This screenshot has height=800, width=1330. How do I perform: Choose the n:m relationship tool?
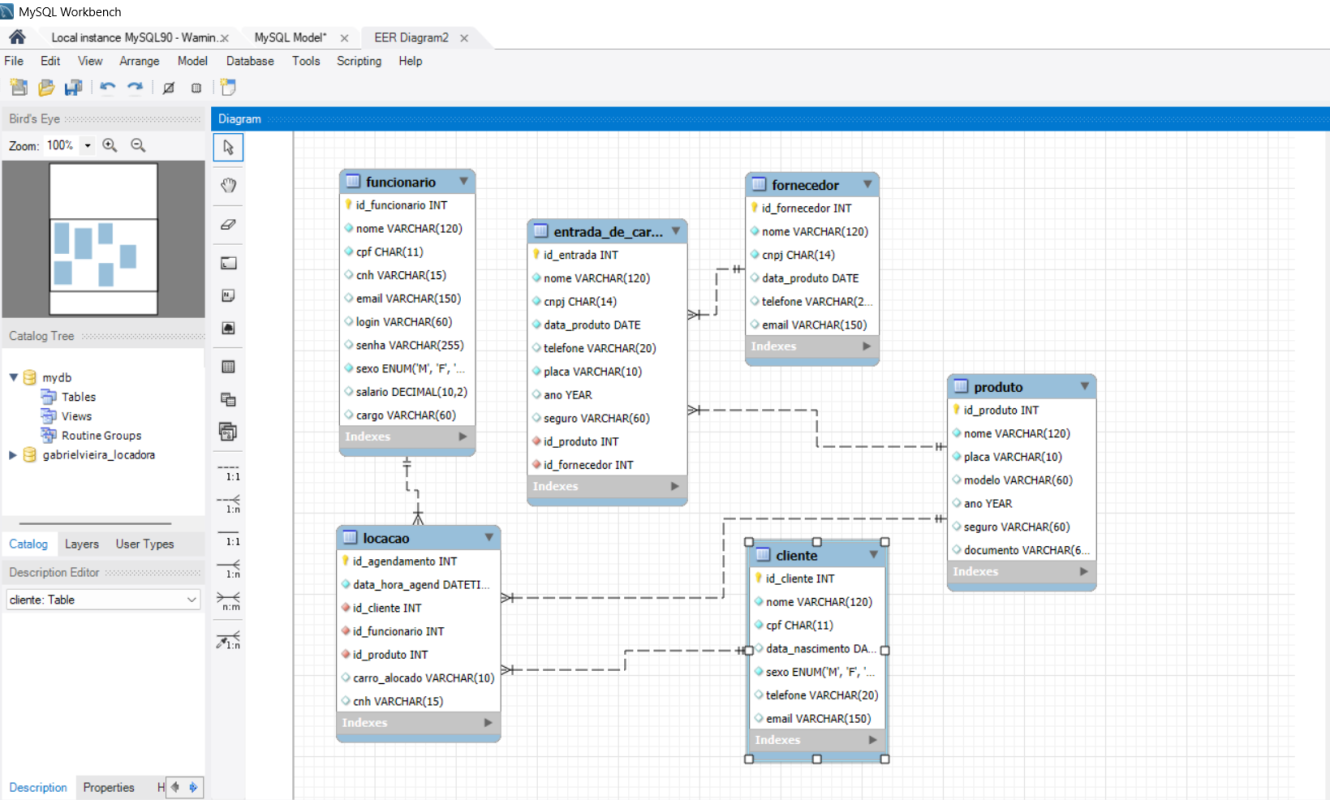click(x=228, y=600)
